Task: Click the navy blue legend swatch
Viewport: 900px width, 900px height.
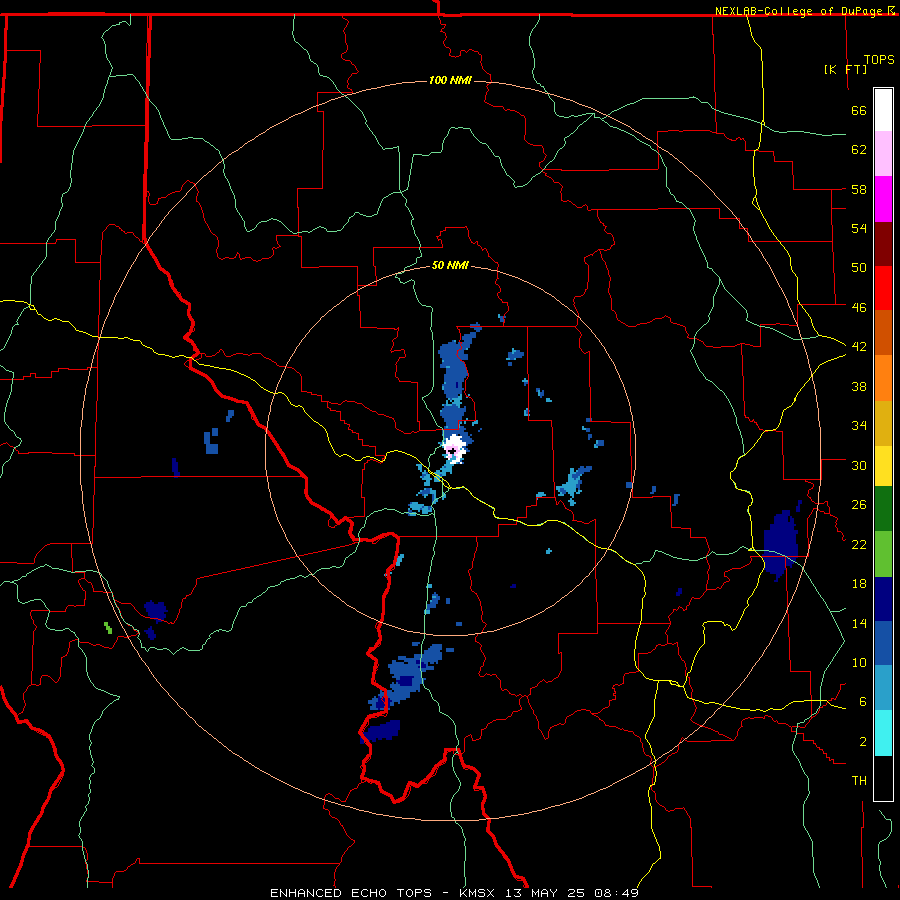Action: pyautogui.click(x=883, y=599)
